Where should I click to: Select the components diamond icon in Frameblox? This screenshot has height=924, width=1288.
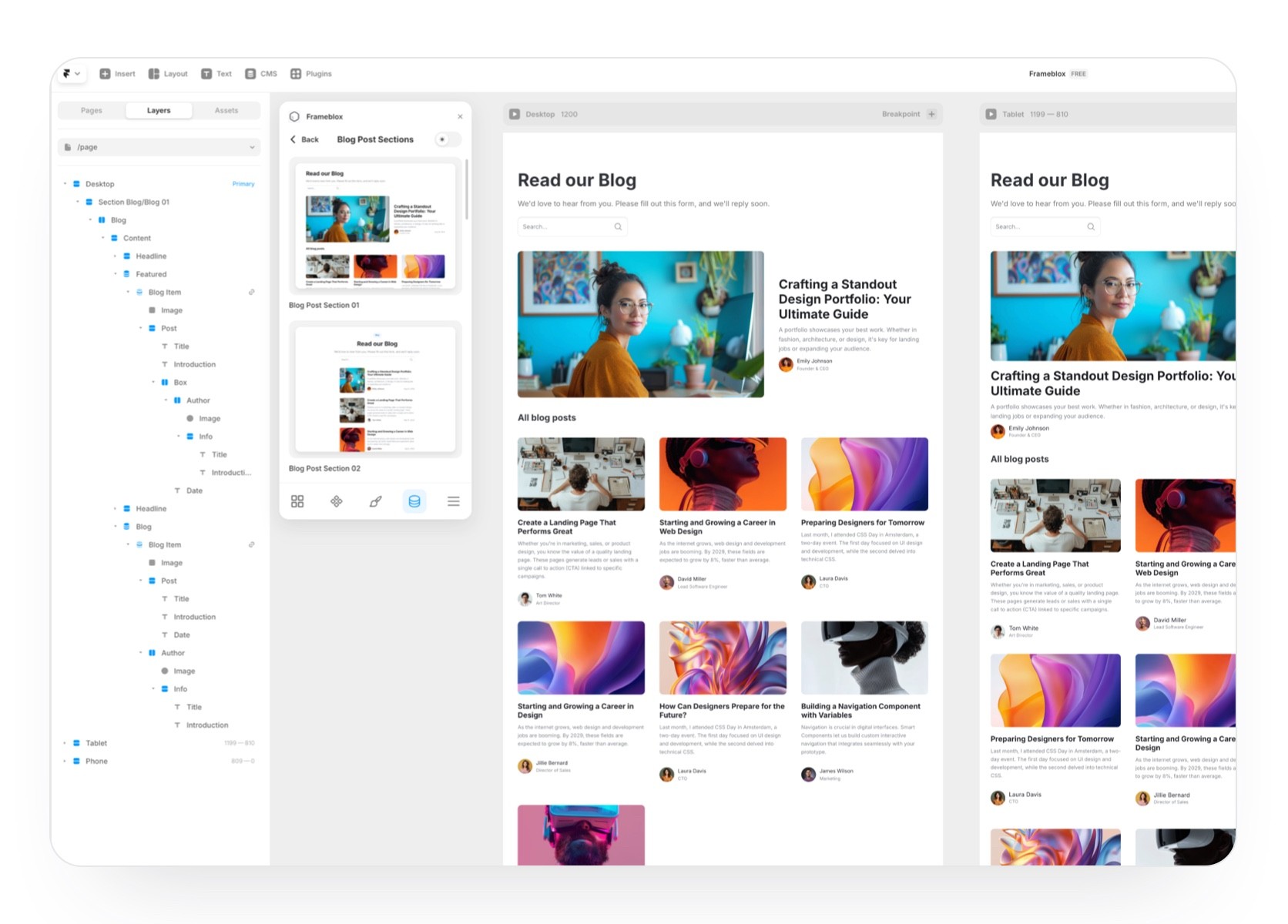pos(337,501)
